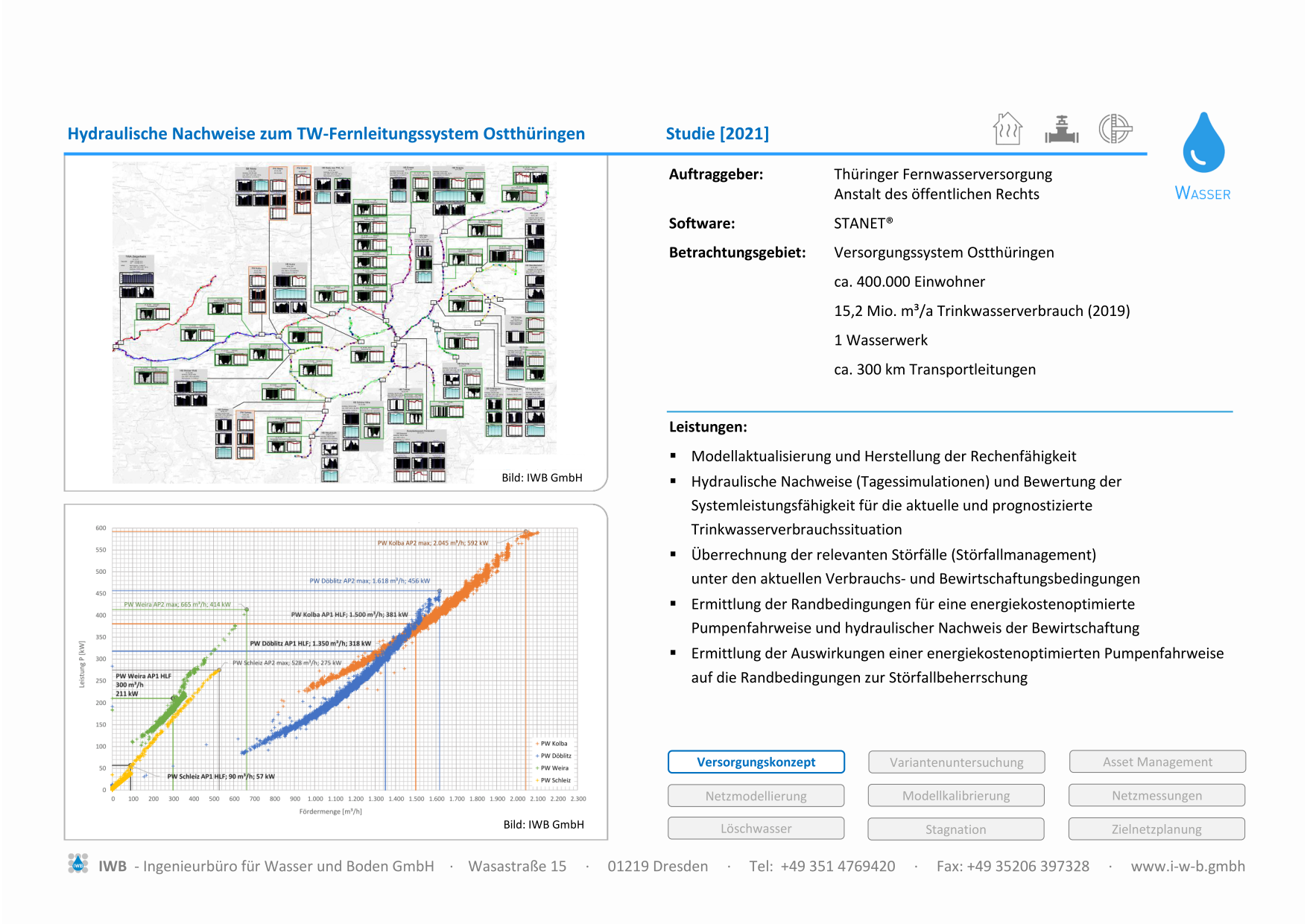Click the pipe valve icon

(x=1062, y=130)
